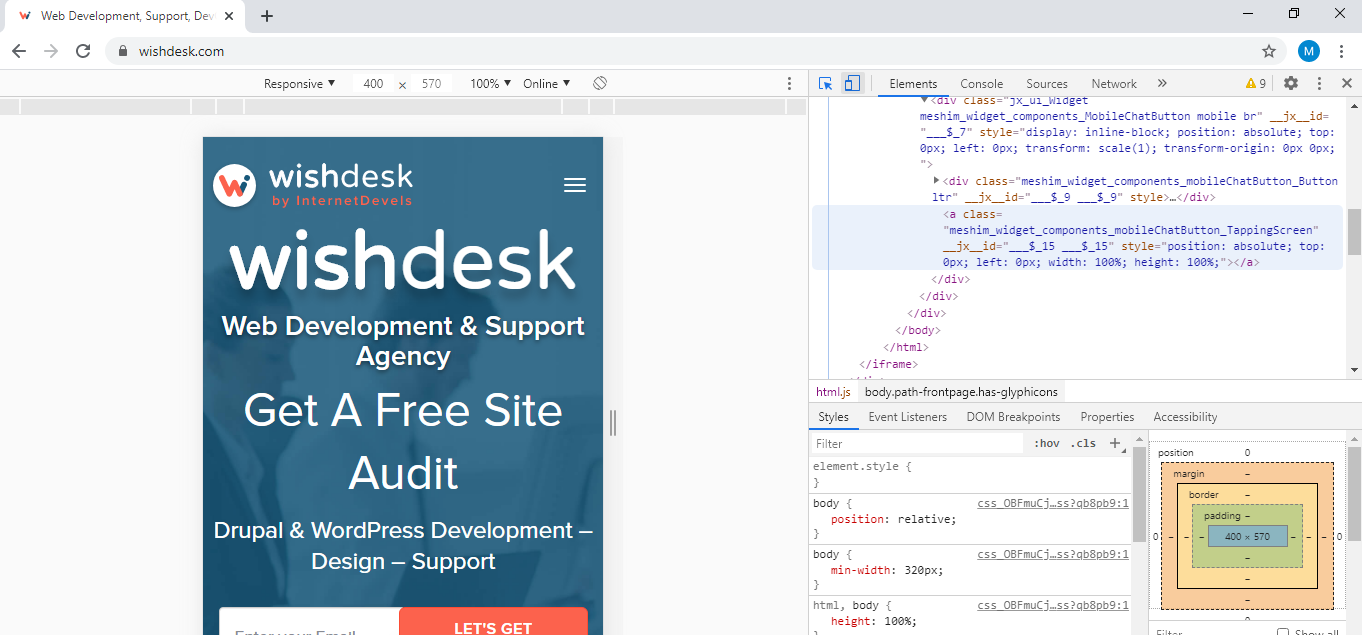
Task: Click the viewport resize handle bar
Action: (613, 423)
